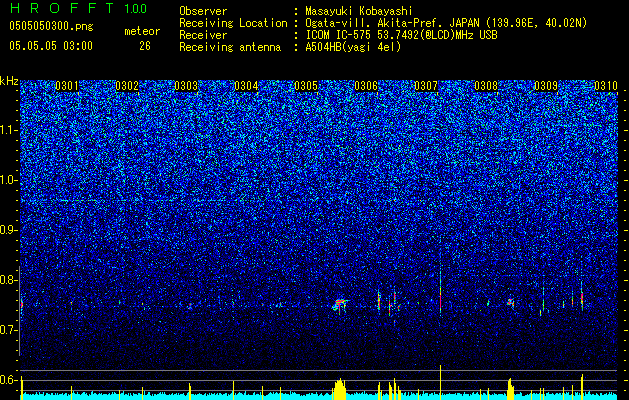Image resolution: width=629 pixels, height=400 pixels.
Task: Click the 'Observer' field label
Action: click(x=203, y=11)
